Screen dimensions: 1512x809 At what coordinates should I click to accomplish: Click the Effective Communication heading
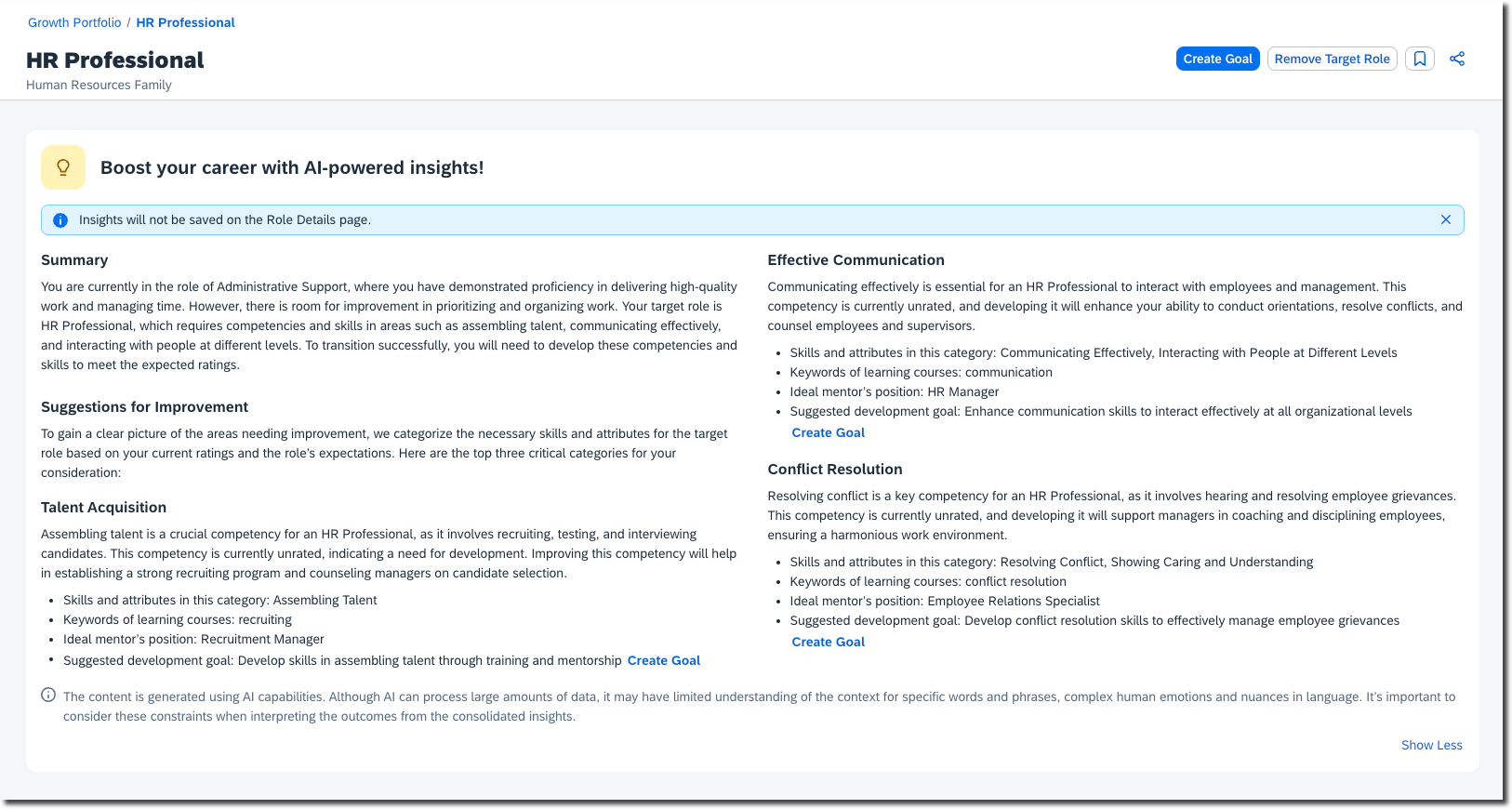tap(855, 260)
